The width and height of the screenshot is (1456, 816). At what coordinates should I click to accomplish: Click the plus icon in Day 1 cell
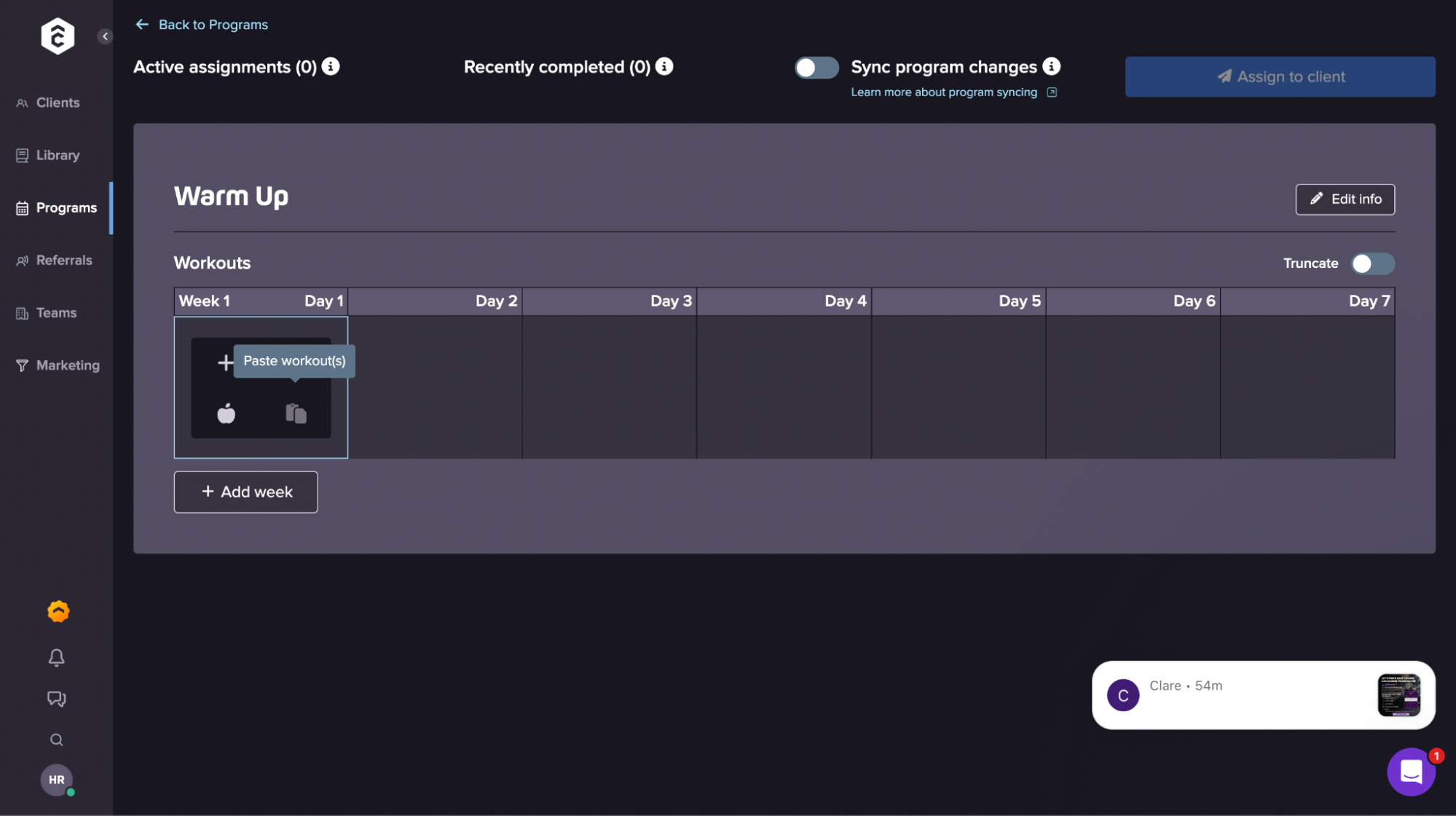225,362
